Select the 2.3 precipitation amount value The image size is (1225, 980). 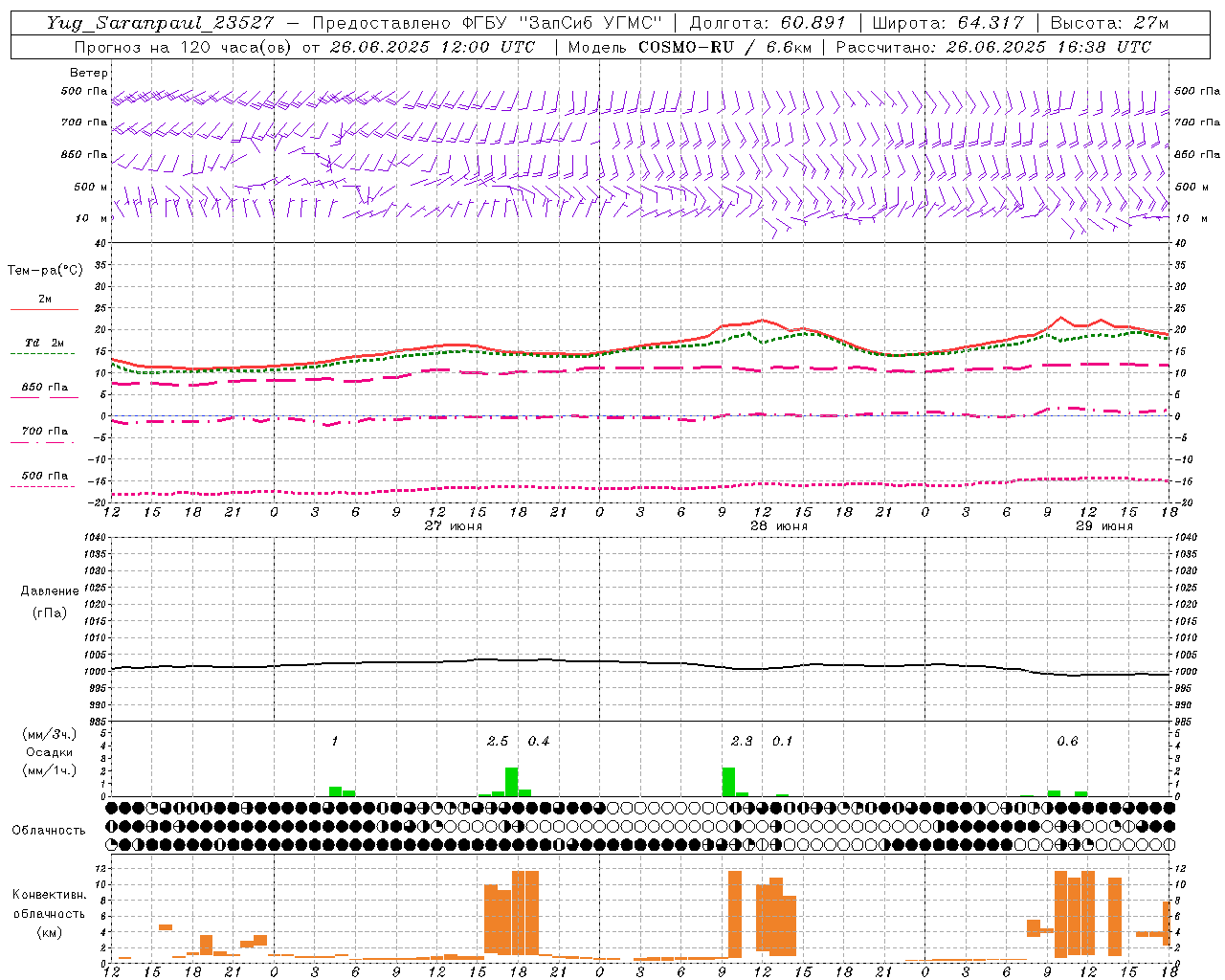742,742
